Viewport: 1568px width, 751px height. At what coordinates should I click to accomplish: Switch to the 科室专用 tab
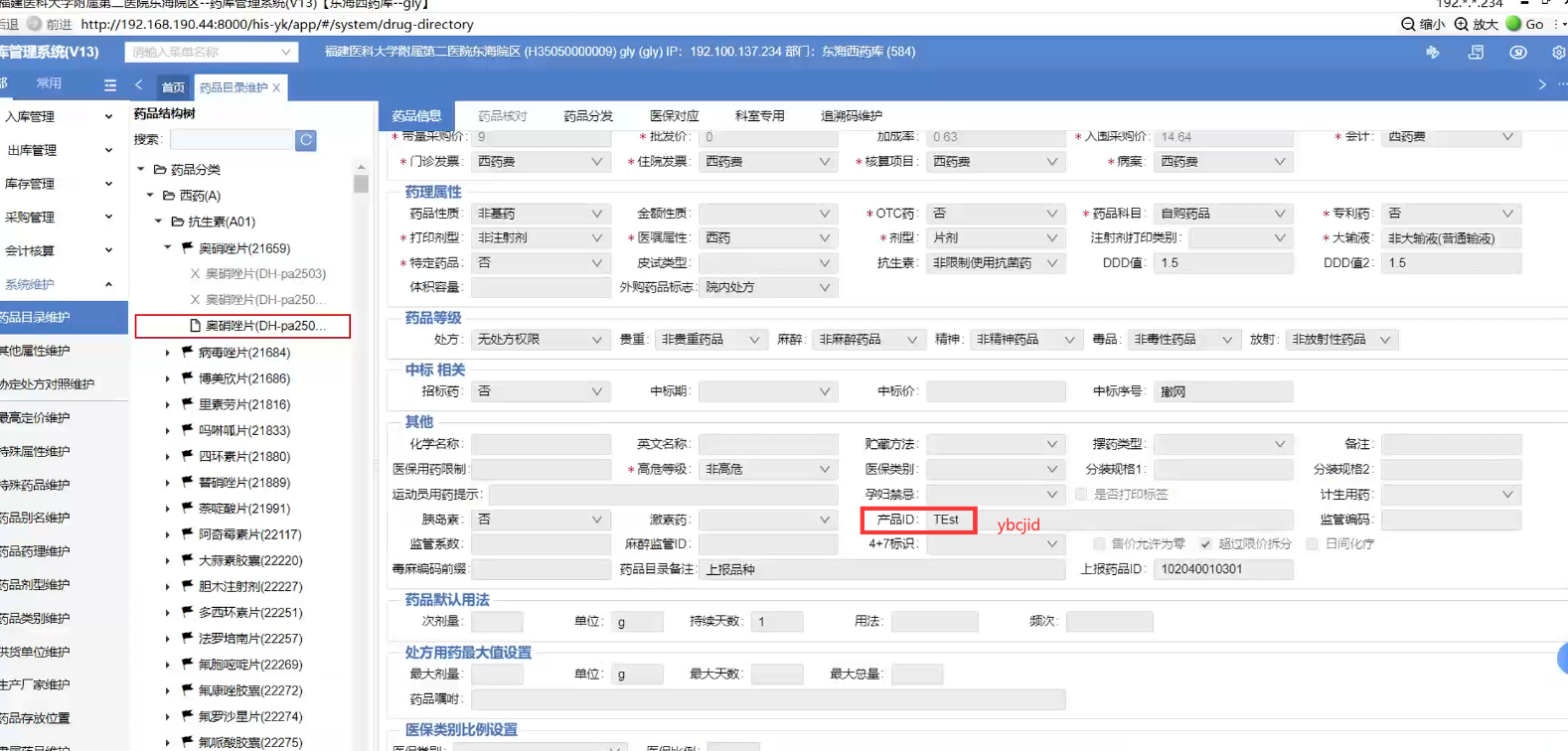pos(759,116)
